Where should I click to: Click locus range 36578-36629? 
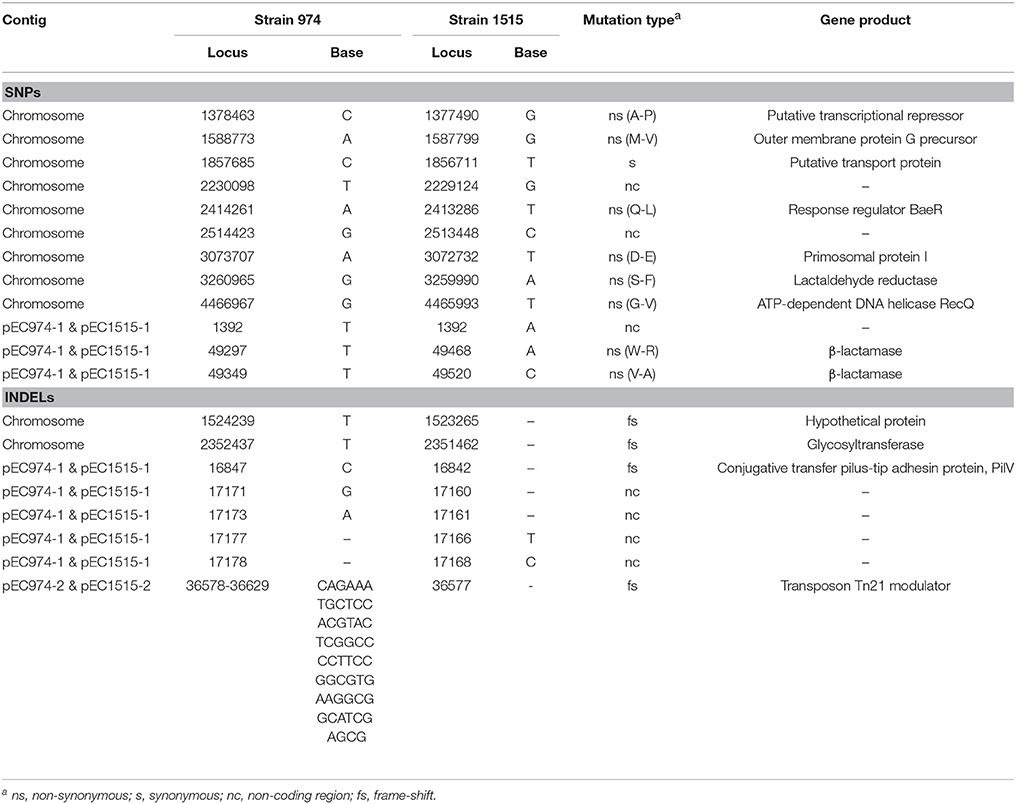[227, 586]
